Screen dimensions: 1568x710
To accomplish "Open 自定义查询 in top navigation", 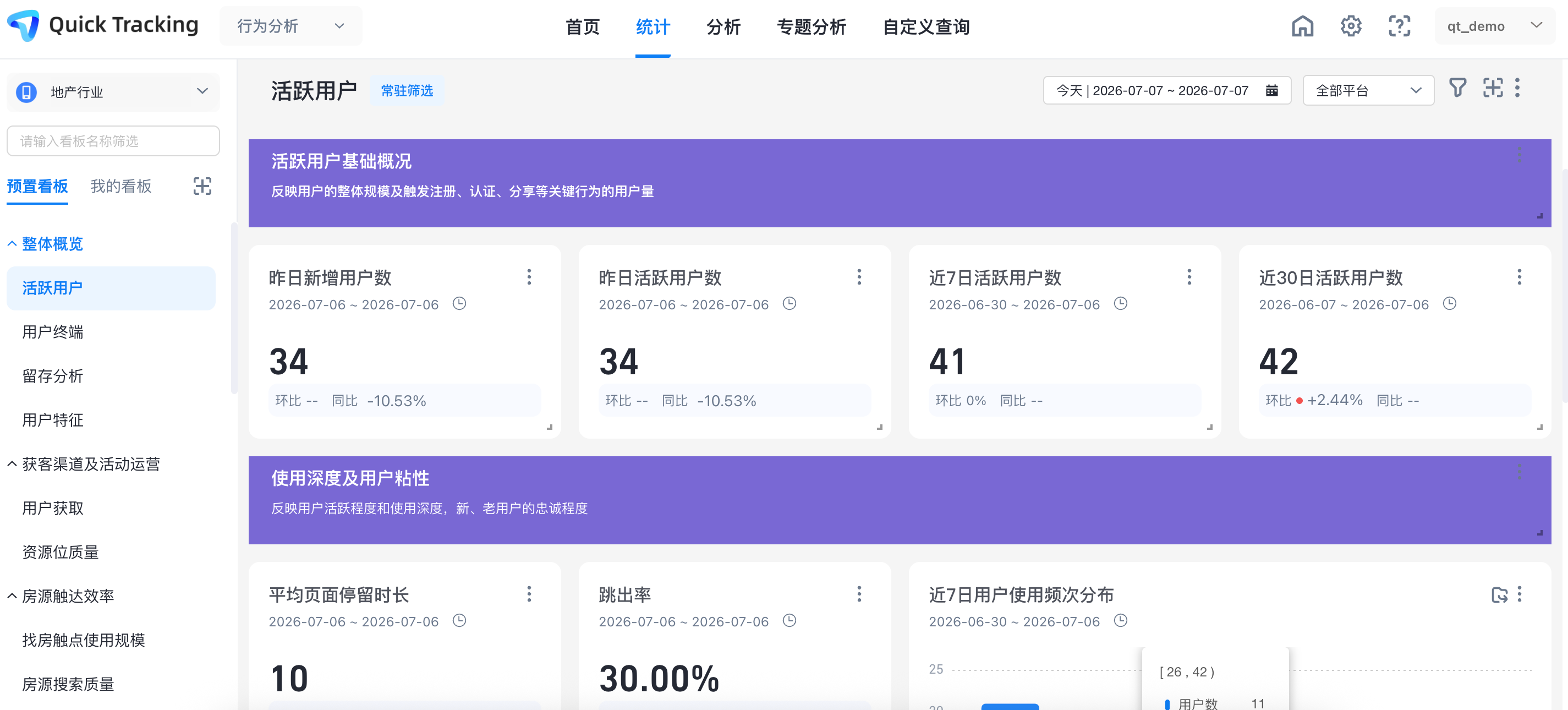I will pyautogui.click(x=926, y=27).
